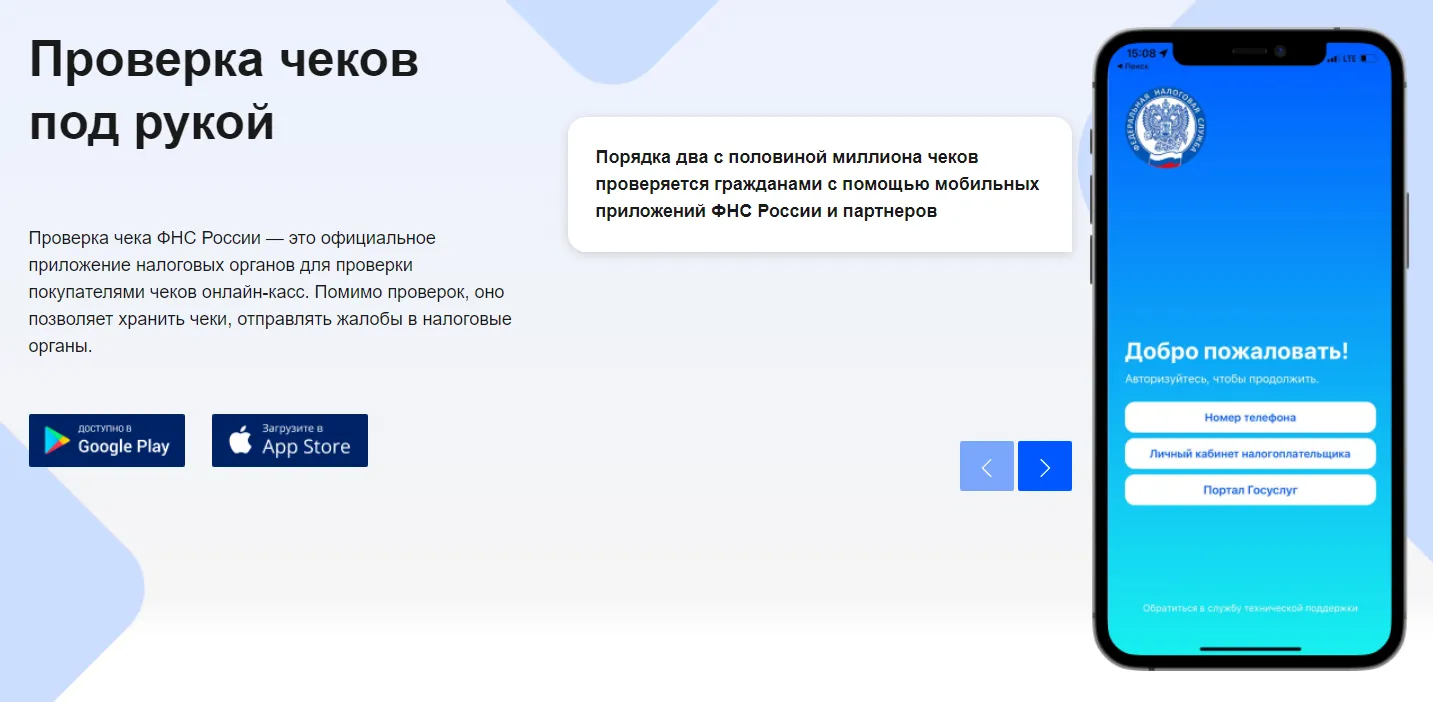Click the LTE network indicator
Viewport: 1433px width, 702px height.
click(1350, 59)
